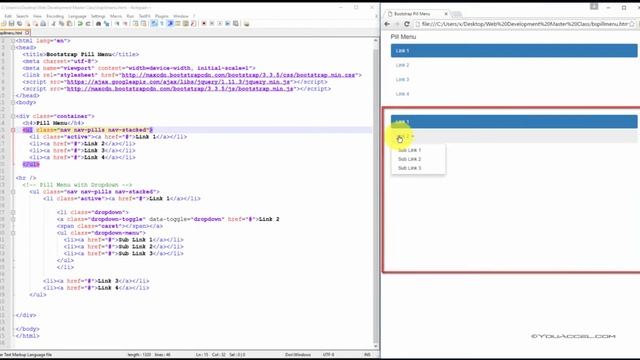
Task: Click the Playback Macro toolbar icon
Action: click(x=220, y=24)
